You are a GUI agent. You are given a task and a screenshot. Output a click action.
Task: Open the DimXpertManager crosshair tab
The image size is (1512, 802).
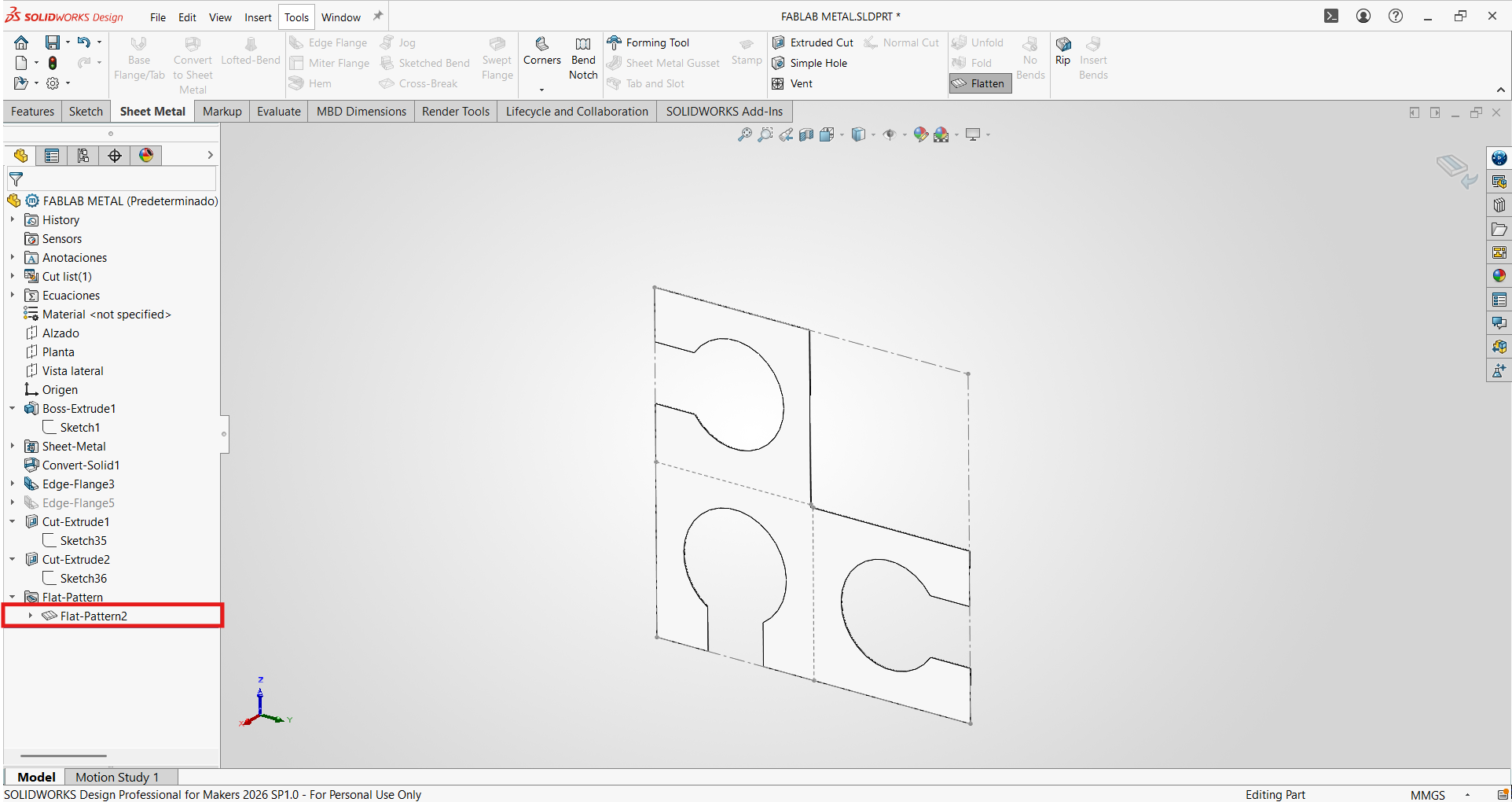click(x=115, y=155)
